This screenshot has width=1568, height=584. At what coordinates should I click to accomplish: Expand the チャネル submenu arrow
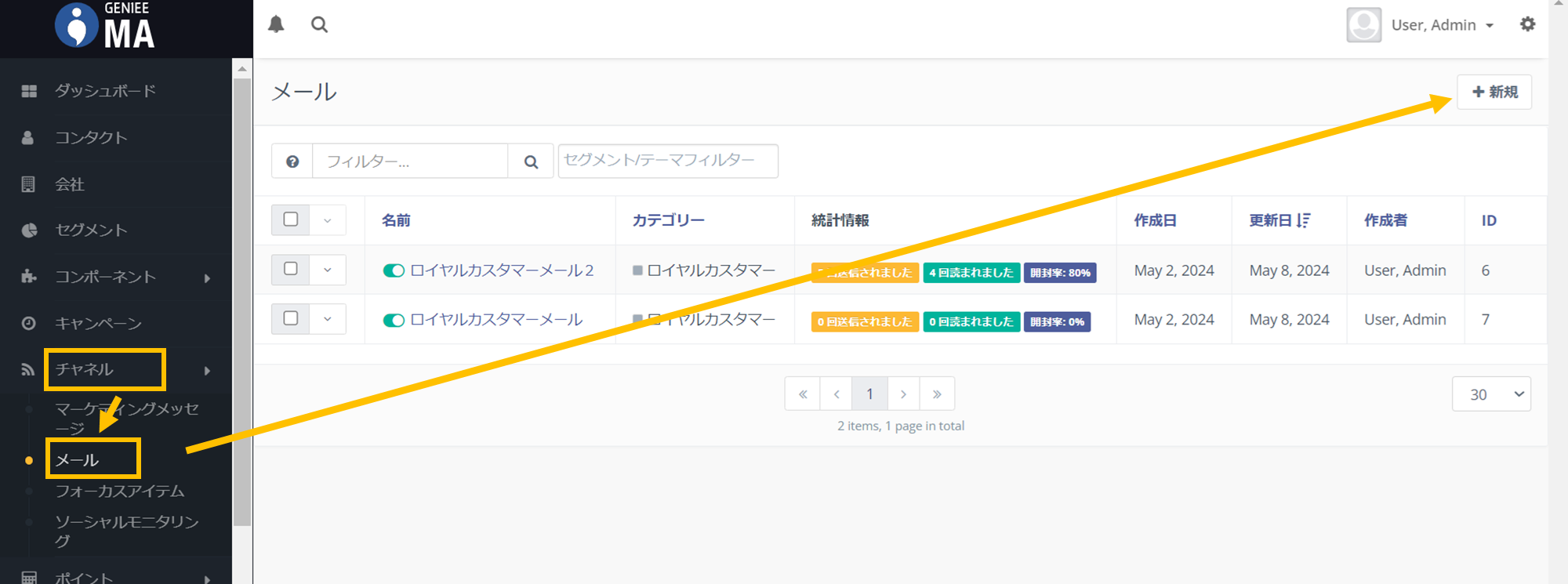pyautogui.click(x=207, y=371)
